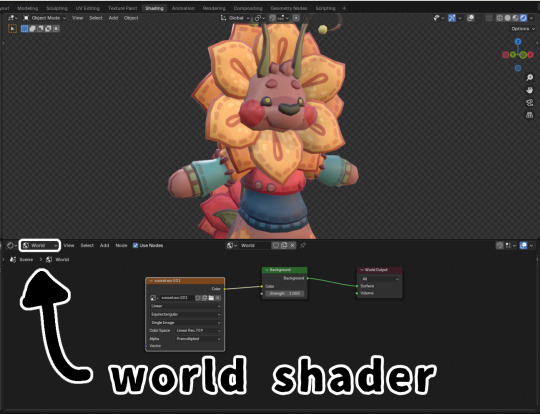Click World in the breadcrumb path

[62, 260]
